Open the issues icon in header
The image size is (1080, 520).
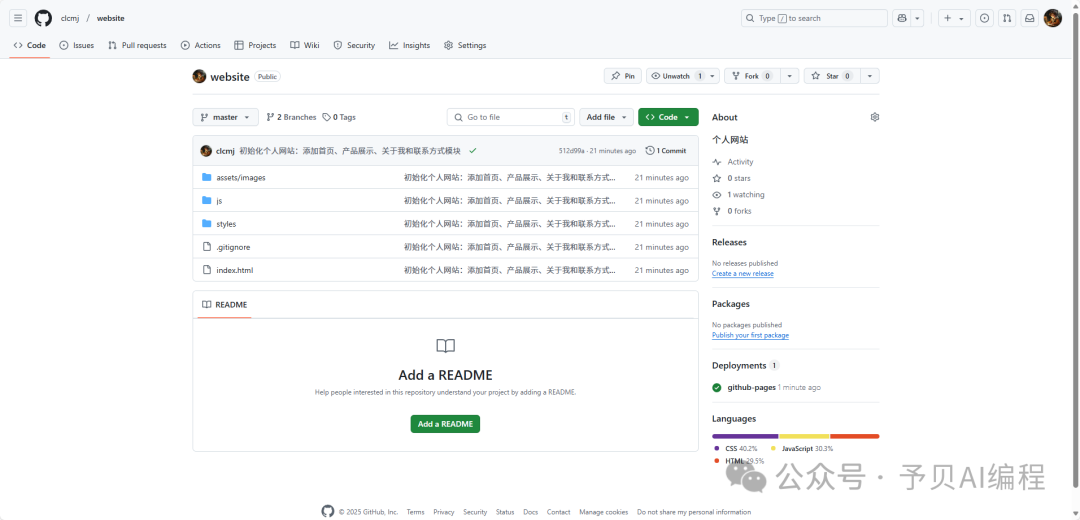pyautogui.click(x=986, y=19)
